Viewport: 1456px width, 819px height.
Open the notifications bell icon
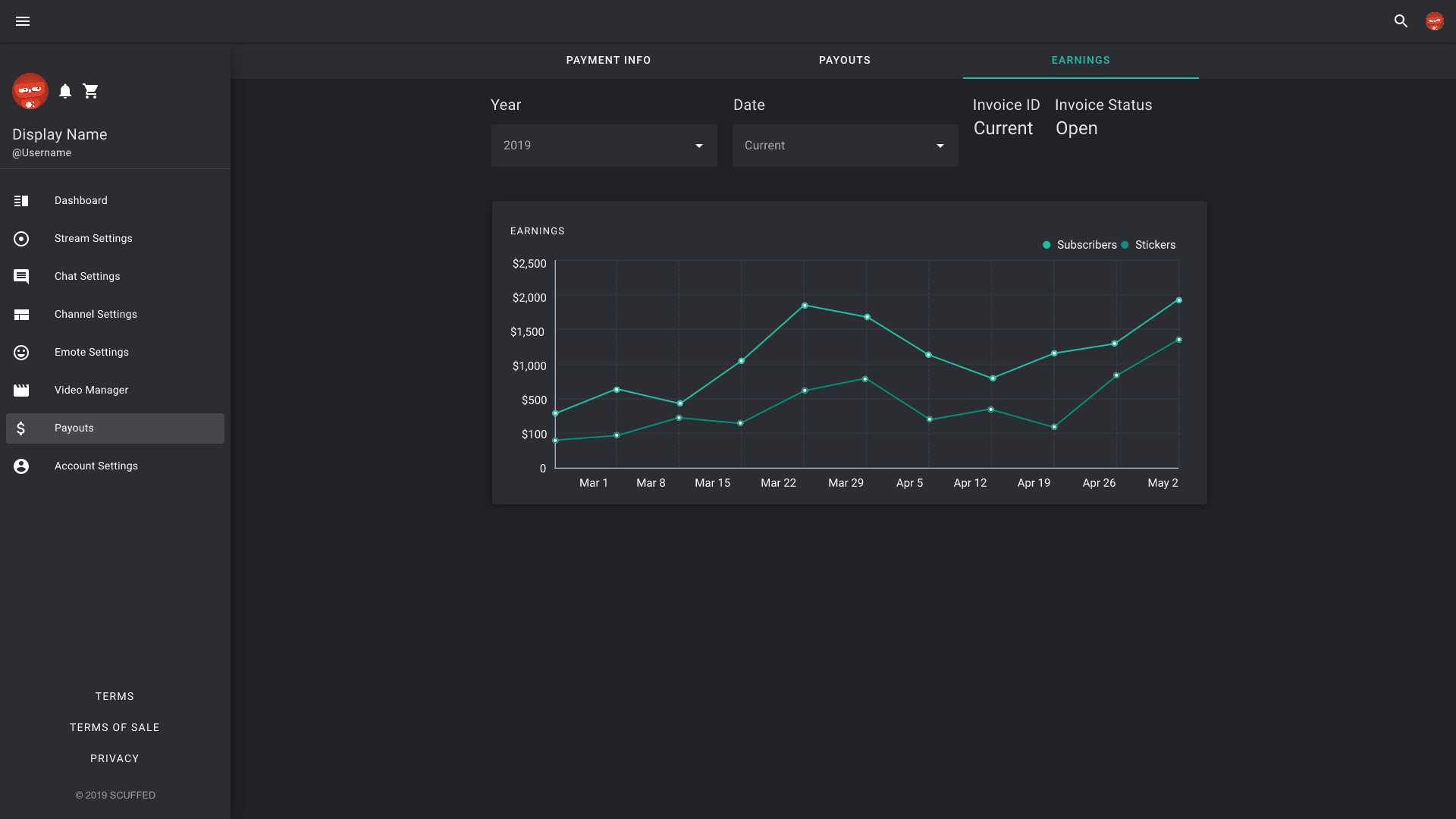(65, 91)
